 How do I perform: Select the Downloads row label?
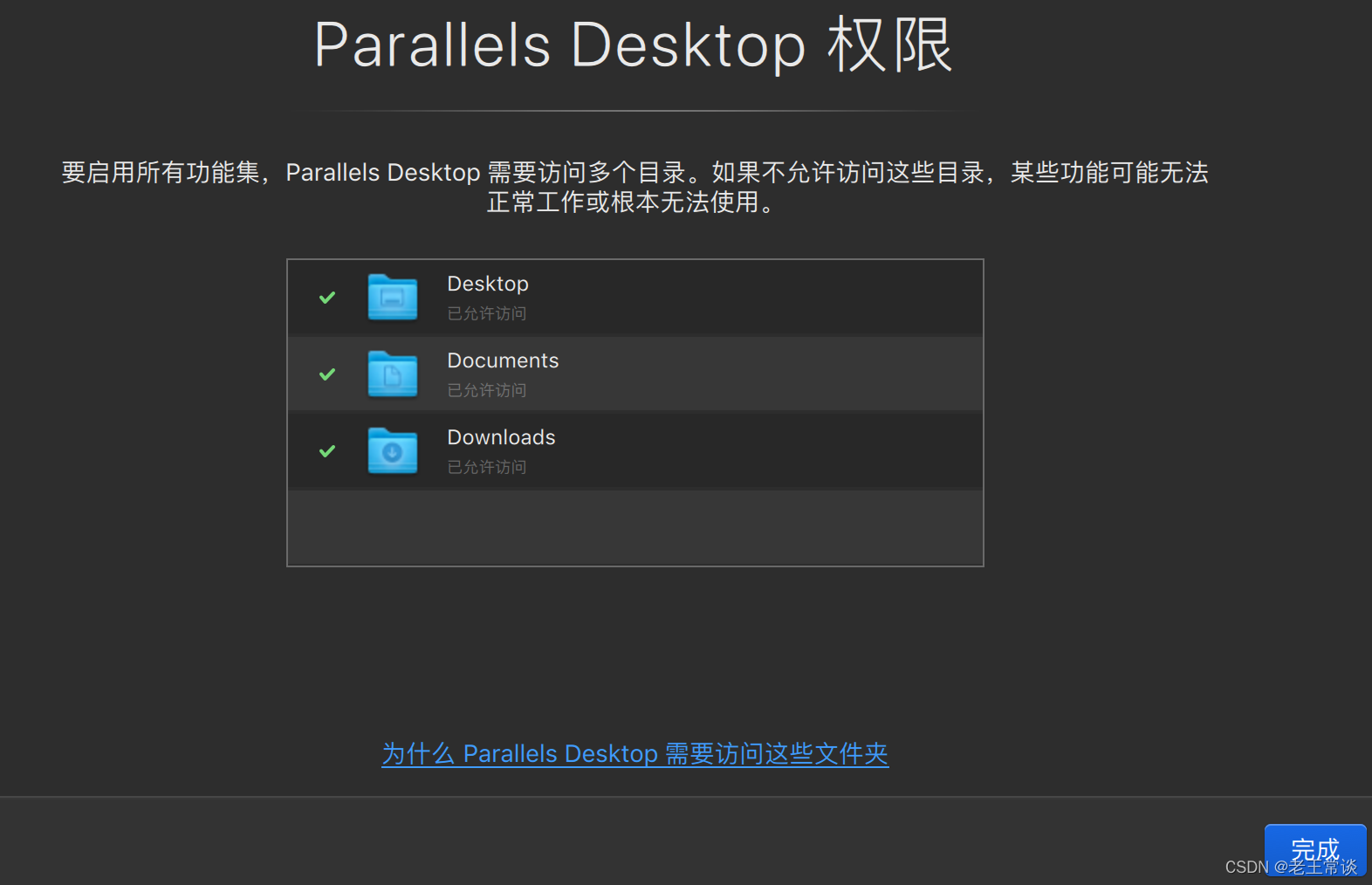(501, 437)
